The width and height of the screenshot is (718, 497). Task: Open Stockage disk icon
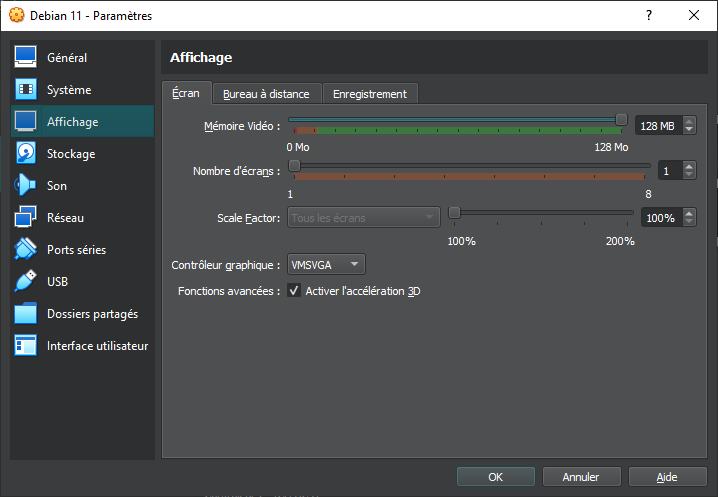pyautogui.click(x=26, y=153)
